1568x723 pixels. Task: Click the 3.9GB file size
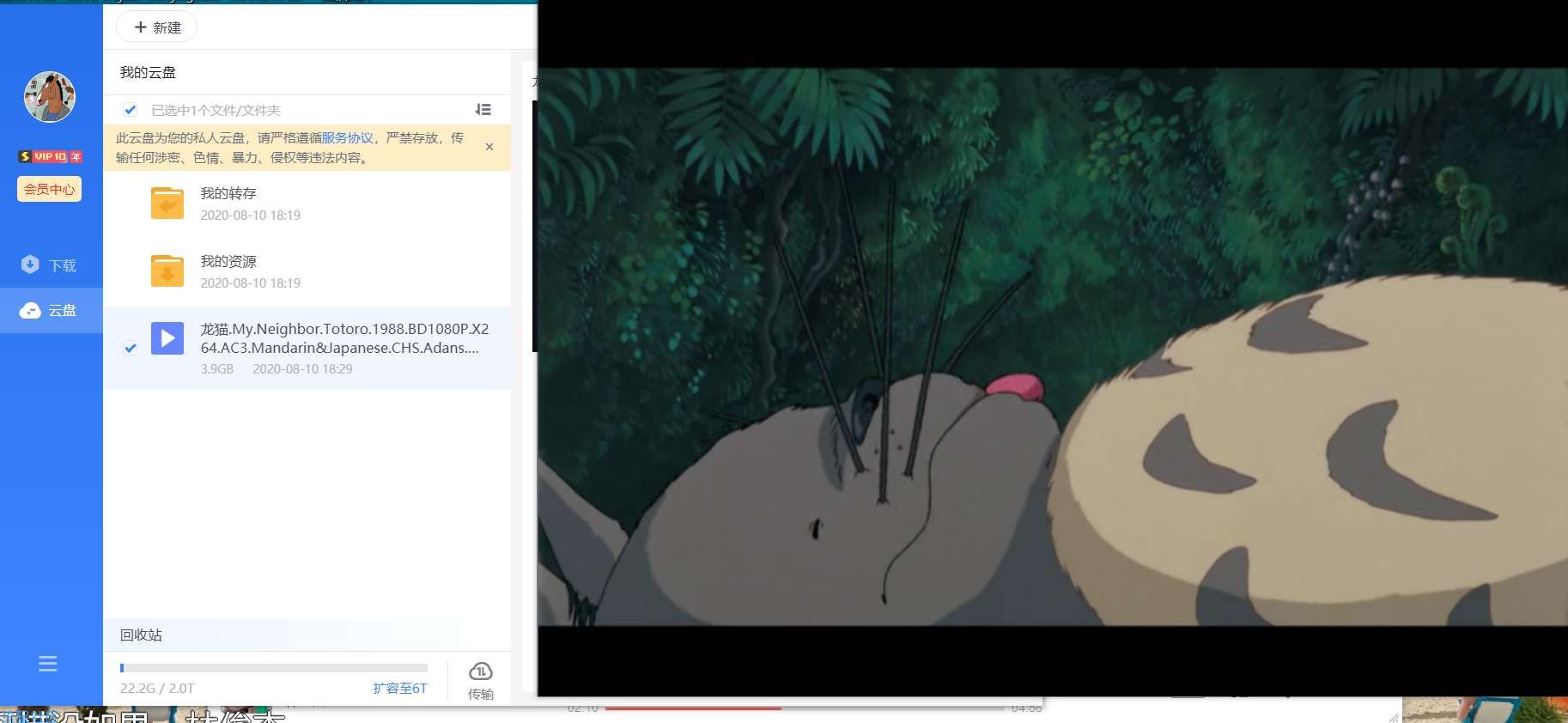click(217, 368)
